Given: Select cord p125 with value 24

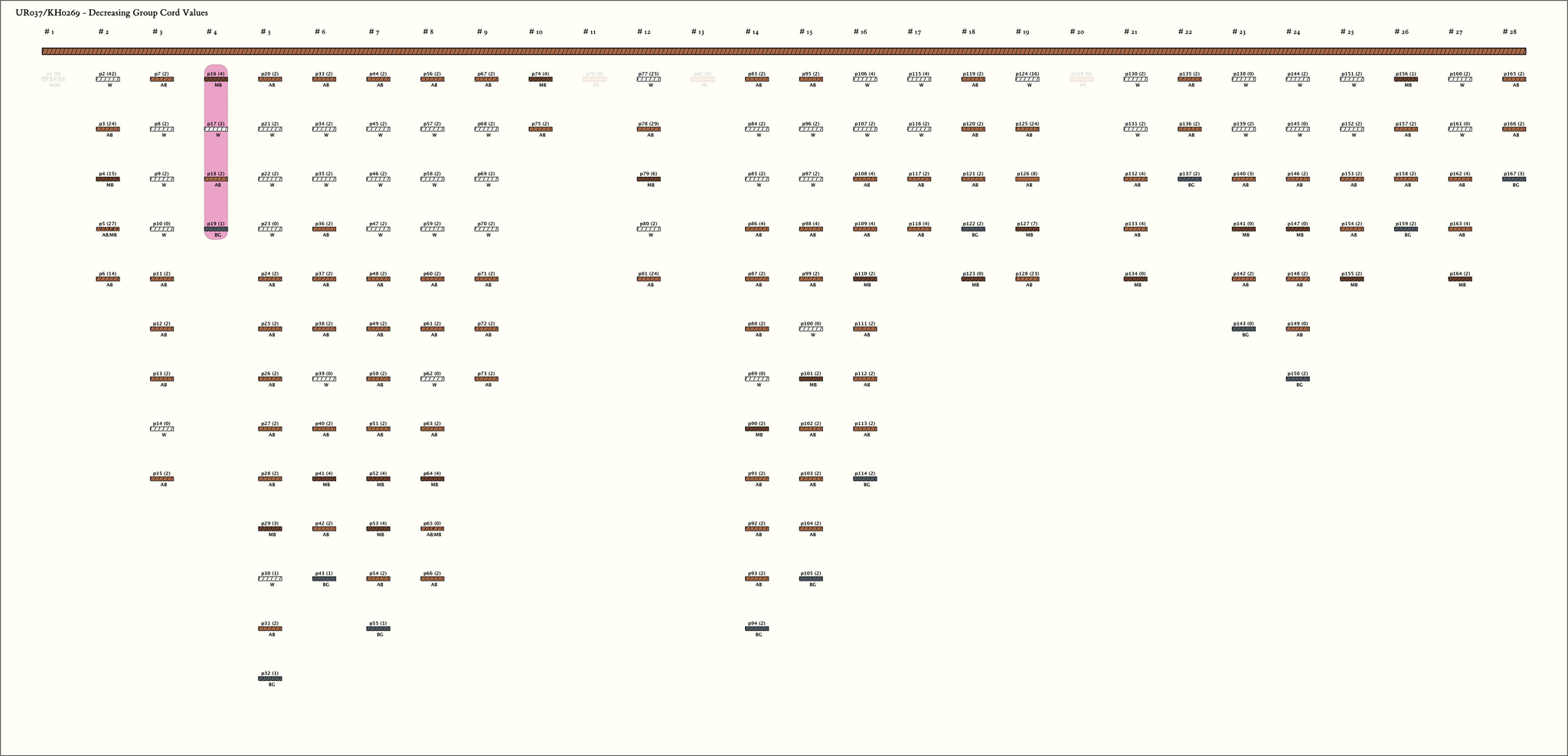Looking at the screenshot, I should [1027, 129].
